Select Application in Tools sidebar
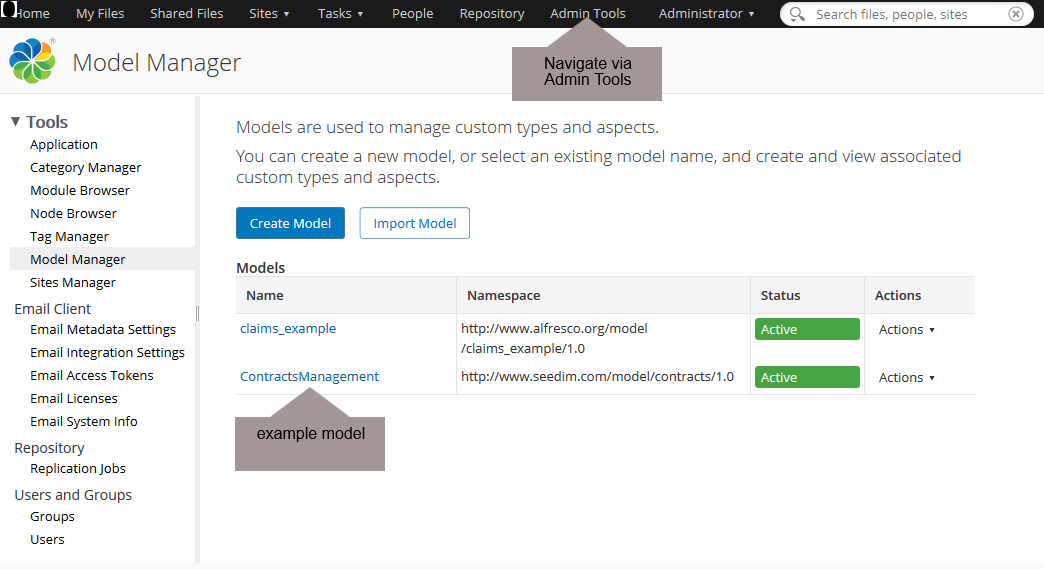1044x569 pixels. coord(64,144)
